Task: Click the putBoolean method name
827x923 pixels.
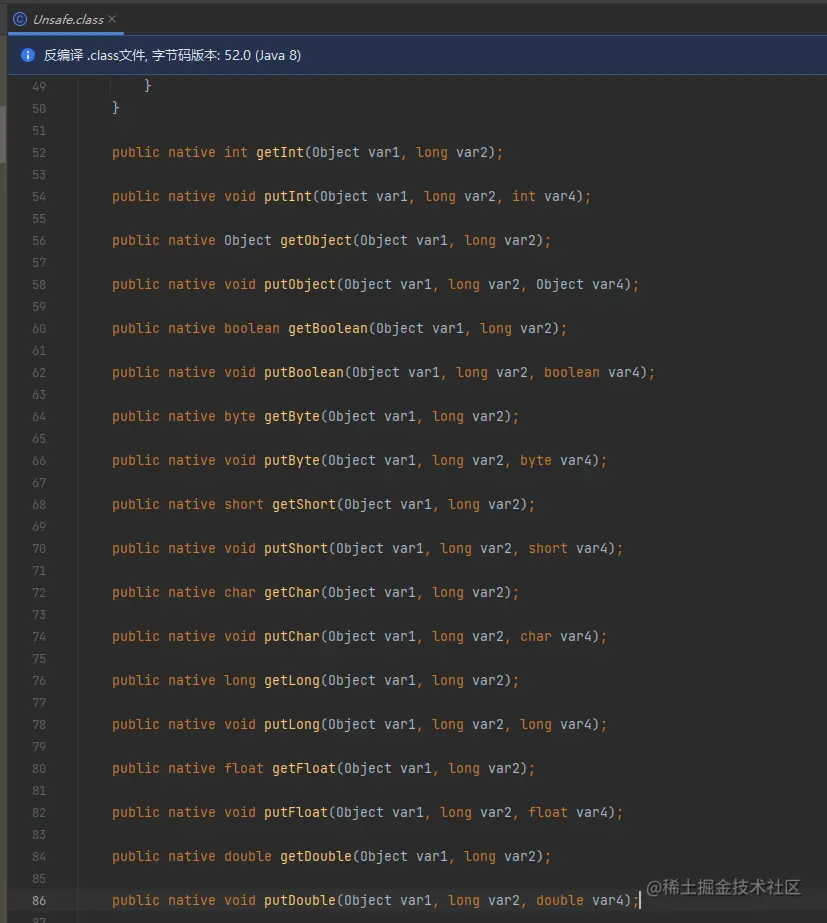Action: (x=304, y=373)
